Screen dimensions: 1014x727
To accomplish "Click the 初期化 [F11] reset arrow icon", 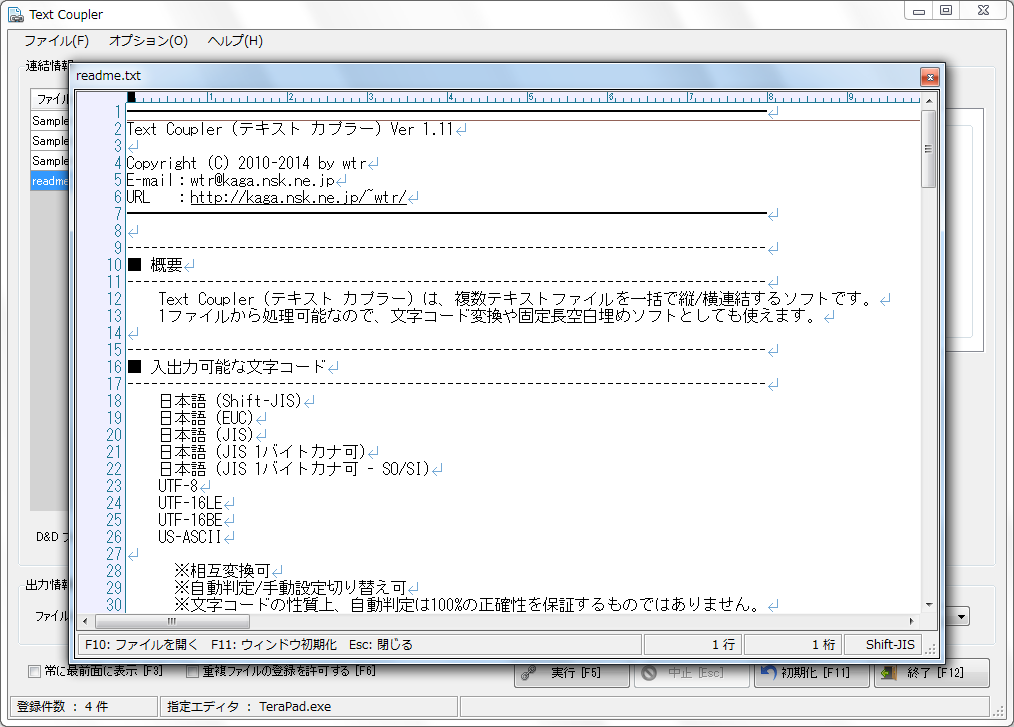I will pos(768,674).
